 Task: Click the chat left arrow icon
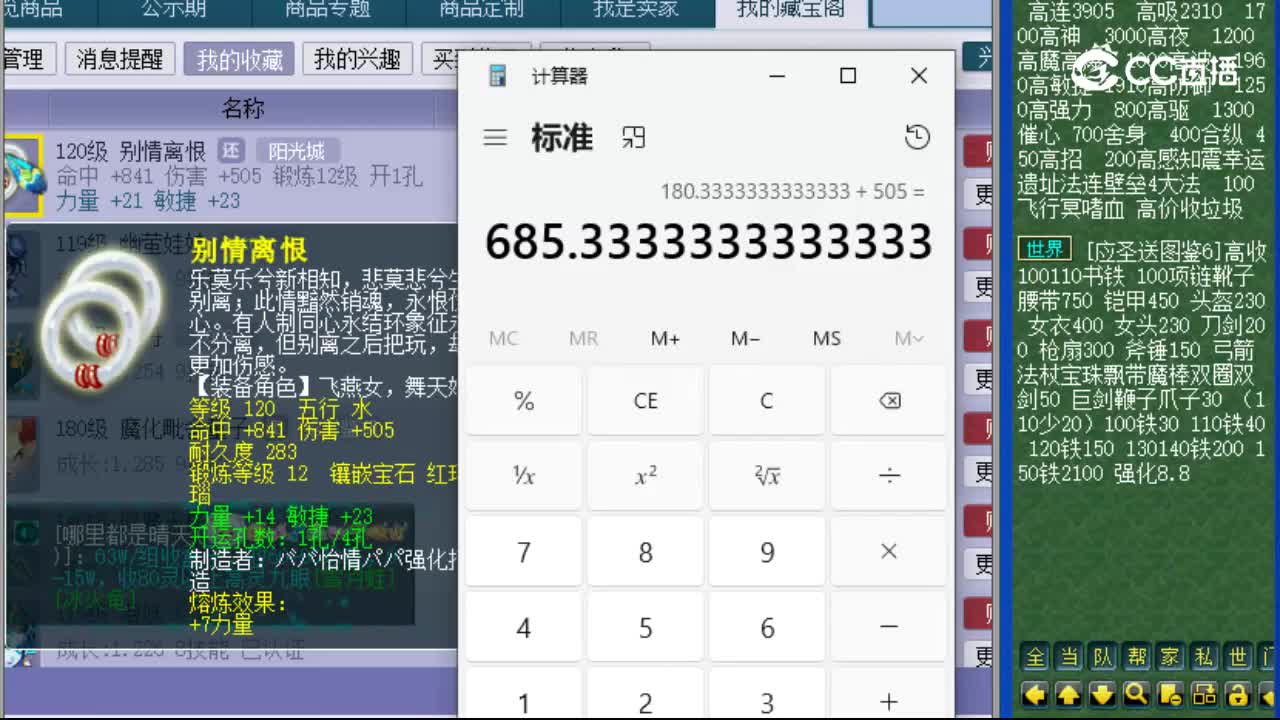[1035, 693]
